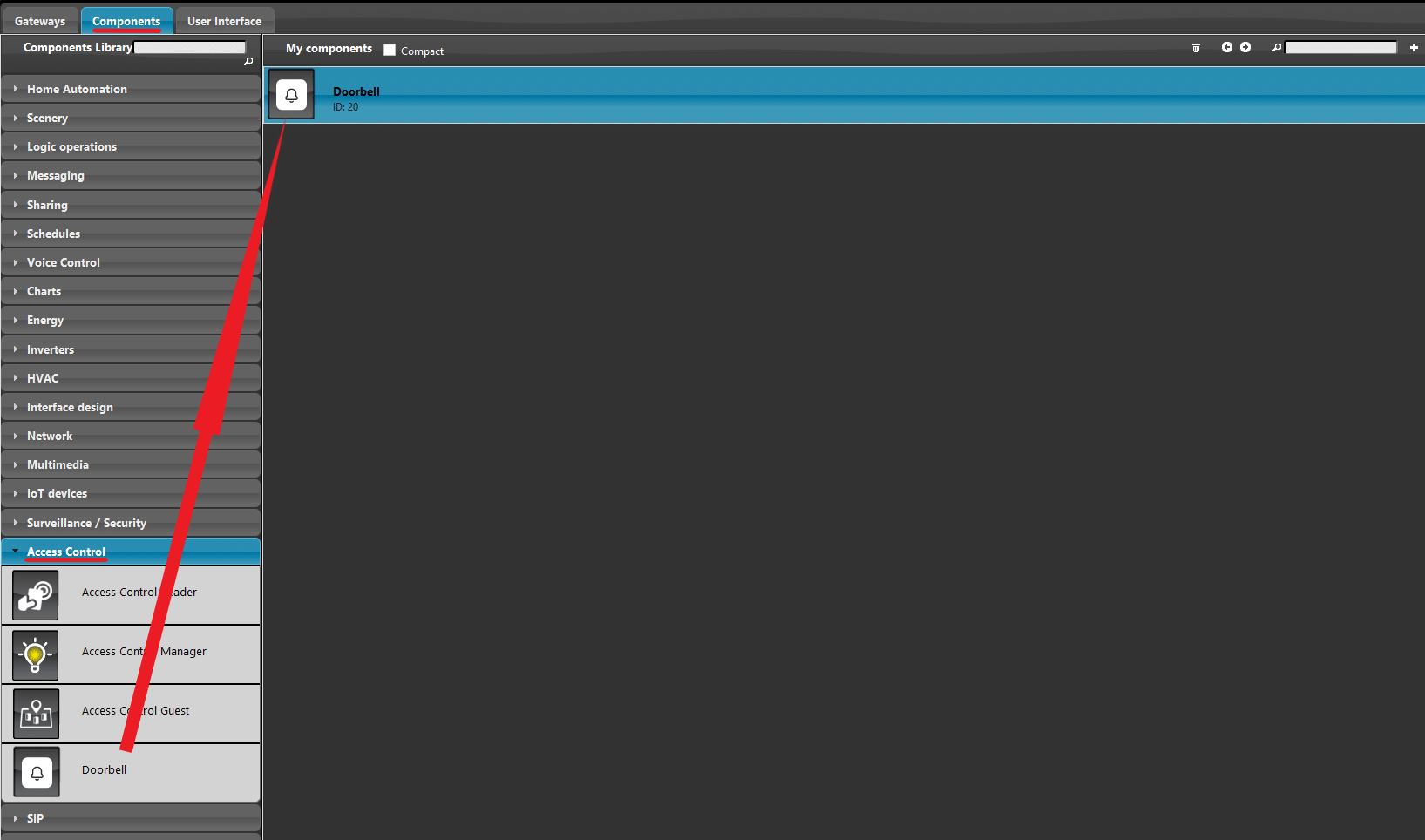This screenshot has width=1425, height=840.
Task: Expand the Interface design category
Action: tap(131, 407)
